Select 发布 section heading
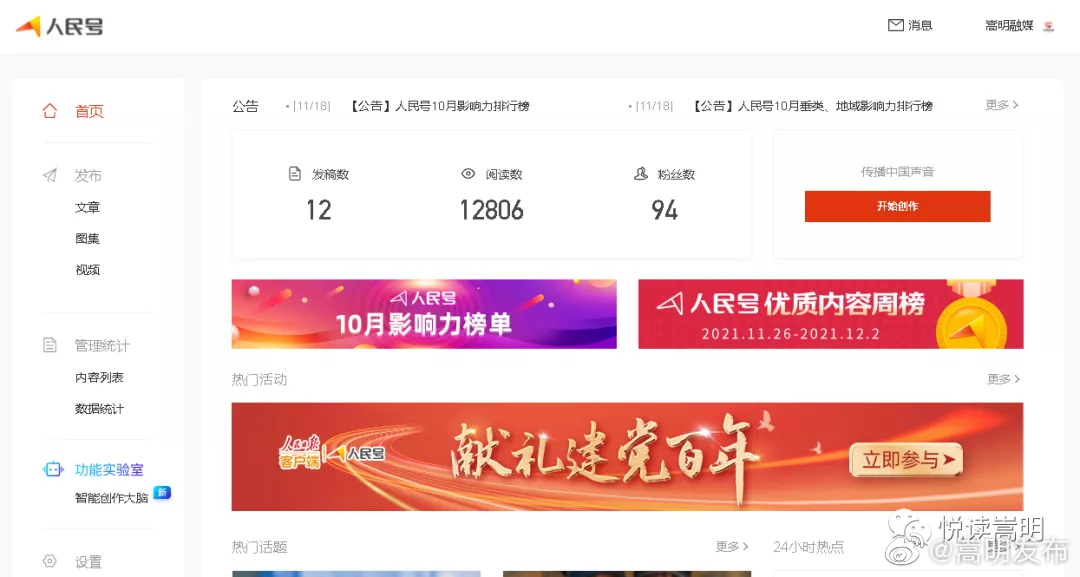The height and width of the screenshot is (577, 1080). 88,176
